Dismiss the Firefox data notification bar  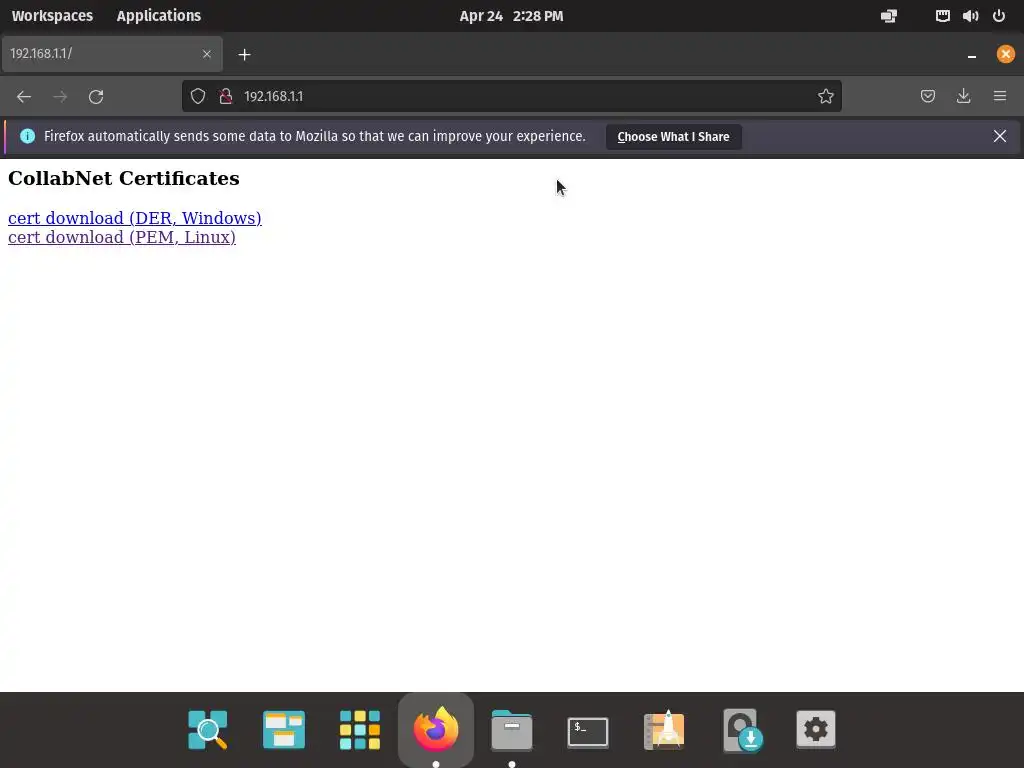click(1000, 136)
